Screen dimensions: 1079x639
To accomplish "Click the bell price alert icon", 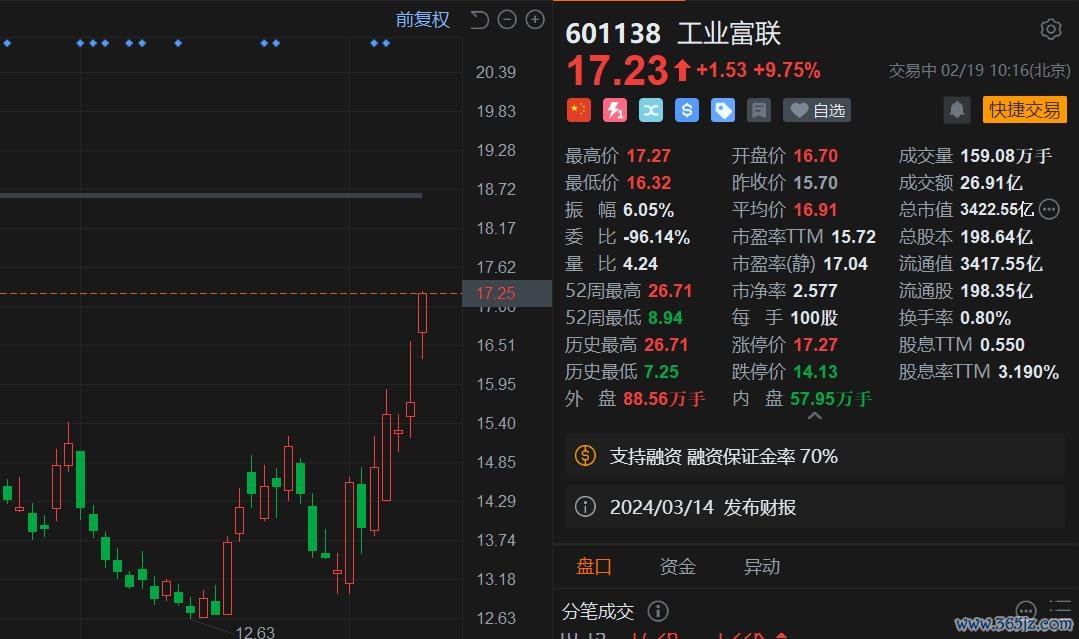I will (956, 110).
